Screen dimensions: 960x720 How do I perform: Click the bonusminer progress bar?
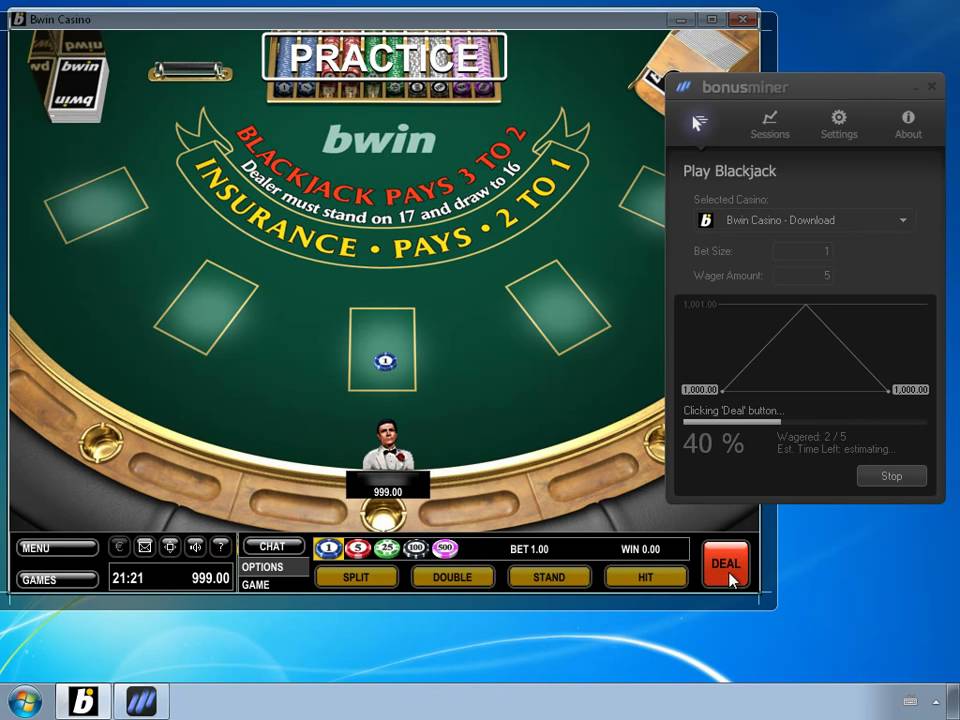(x=805, y=422)
